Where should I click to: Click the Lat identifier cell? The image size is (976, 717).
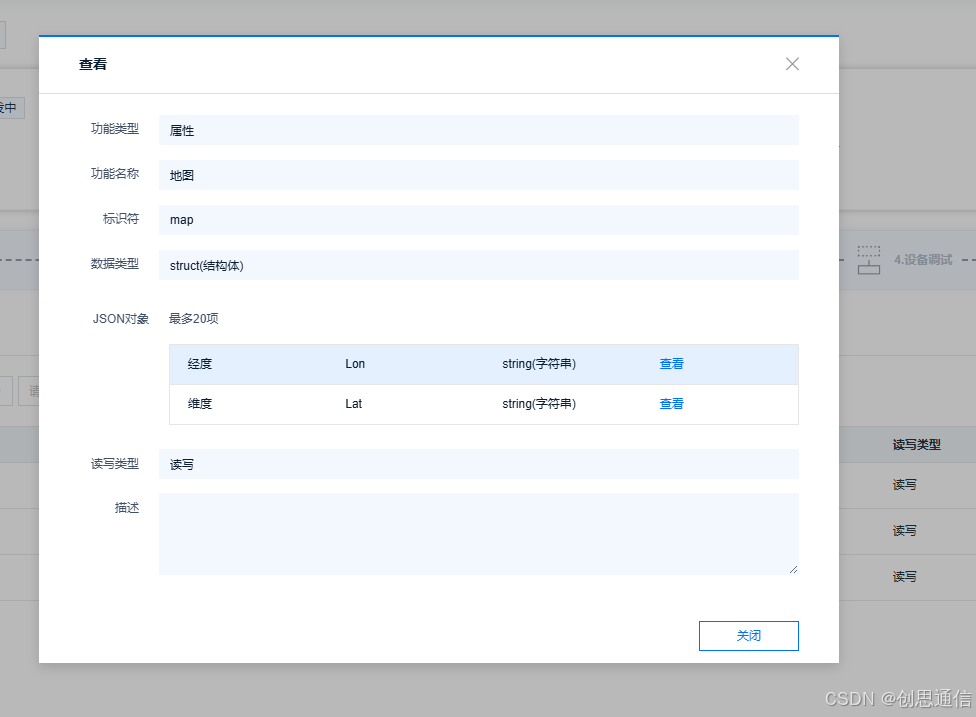[354, 404]
